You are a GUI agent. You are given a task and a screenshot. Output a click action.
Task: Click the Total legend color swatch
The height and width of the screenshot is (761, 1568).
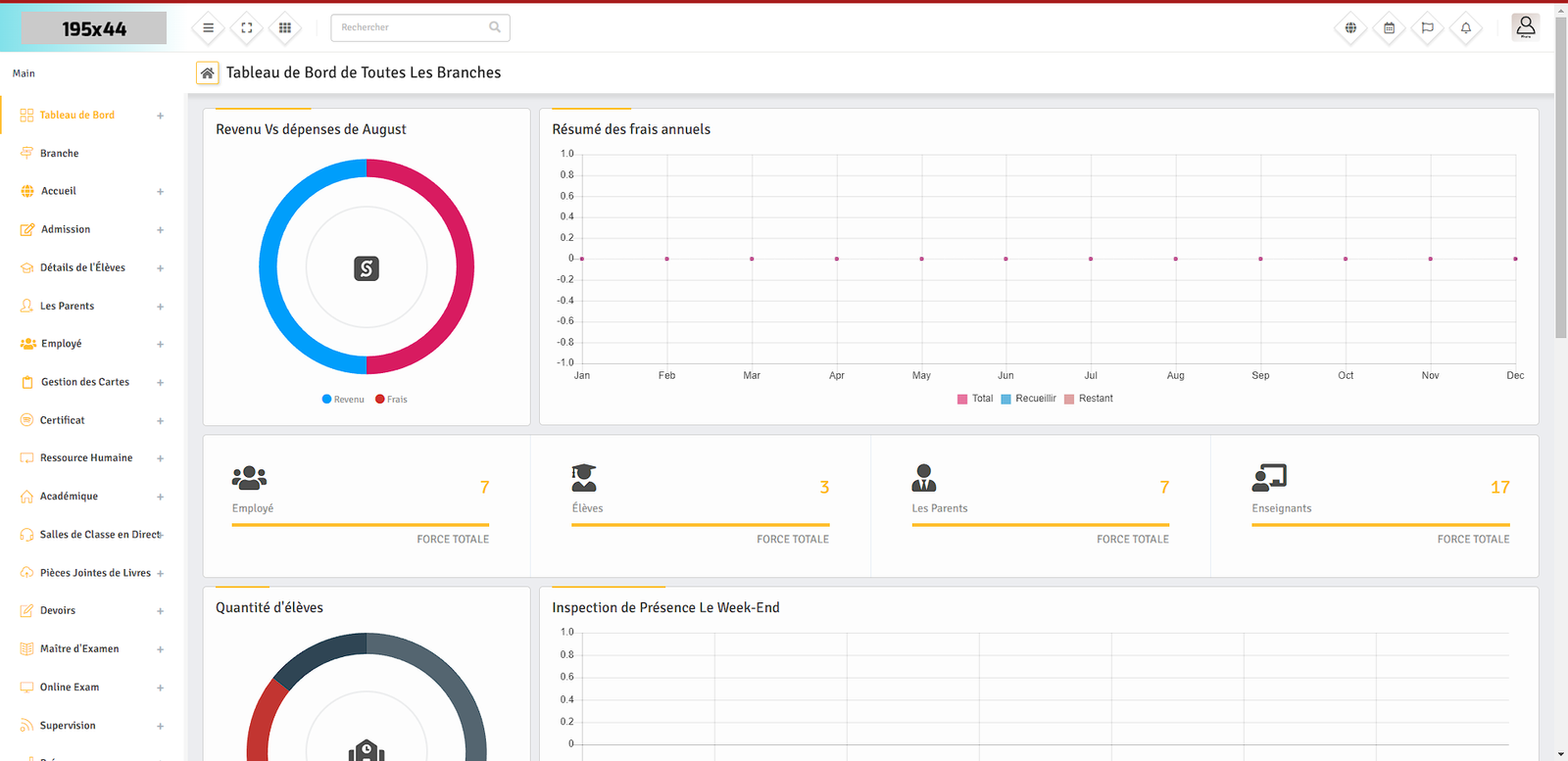pyautogui.click(x=962, y=400)
